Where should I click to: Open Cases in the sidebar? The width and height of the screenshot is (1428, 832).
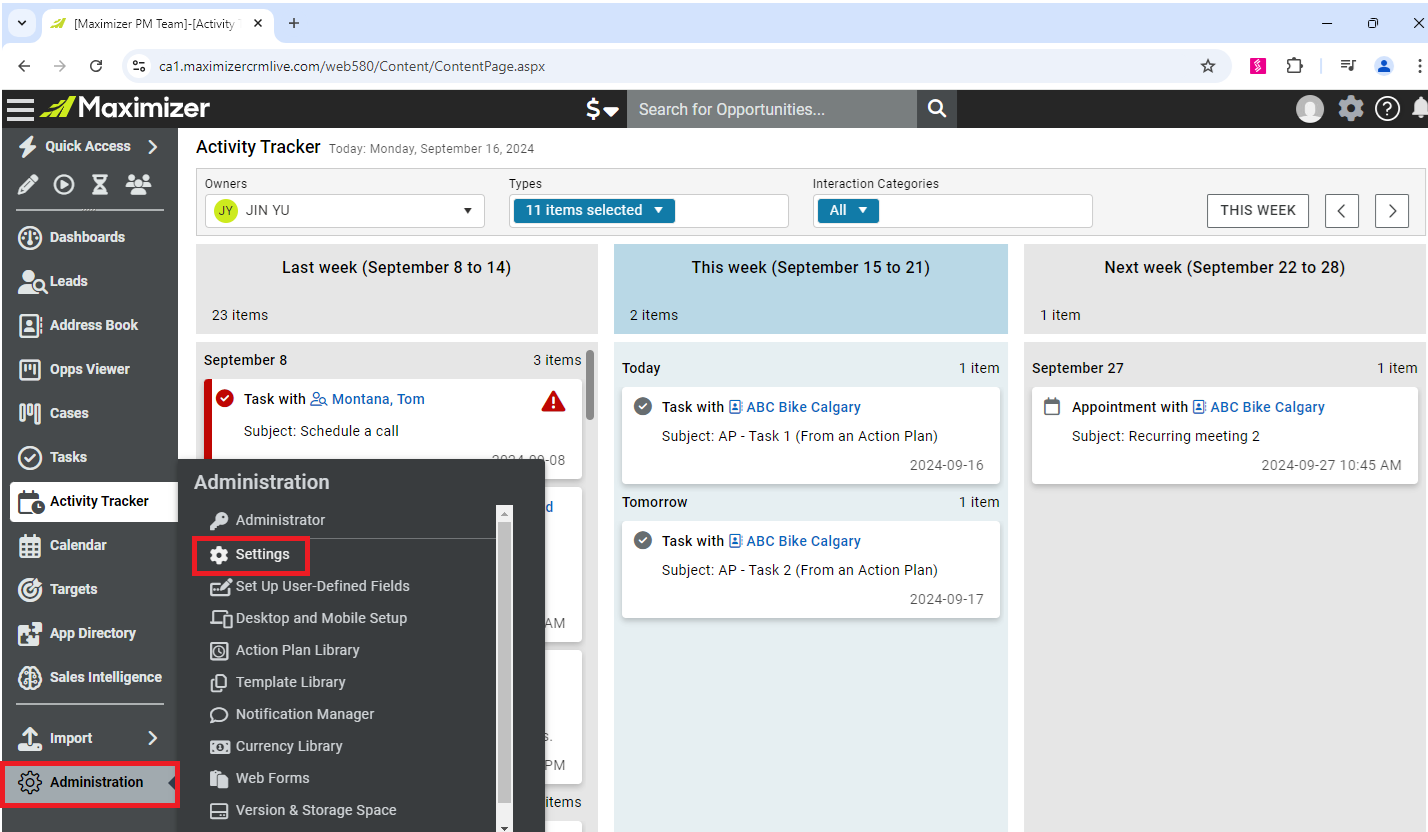tap(89, 413)
